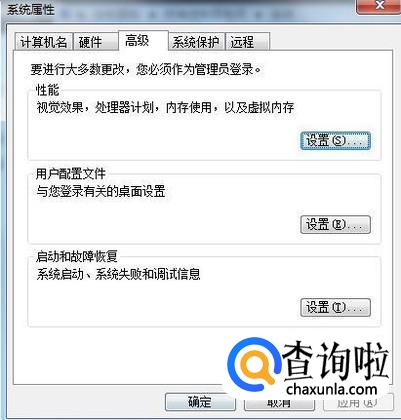Go to the 系统保护 tab
This screenshot has width=401, height=420.
[x=196, y=42]
